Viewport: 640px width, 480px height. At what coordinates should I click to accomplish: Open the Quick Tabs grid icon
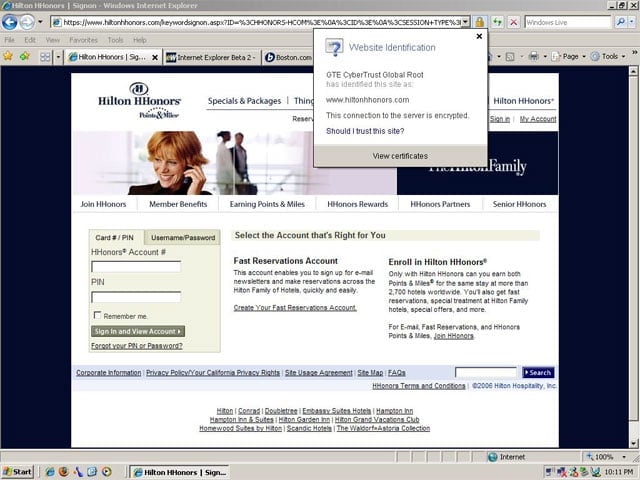45,57
